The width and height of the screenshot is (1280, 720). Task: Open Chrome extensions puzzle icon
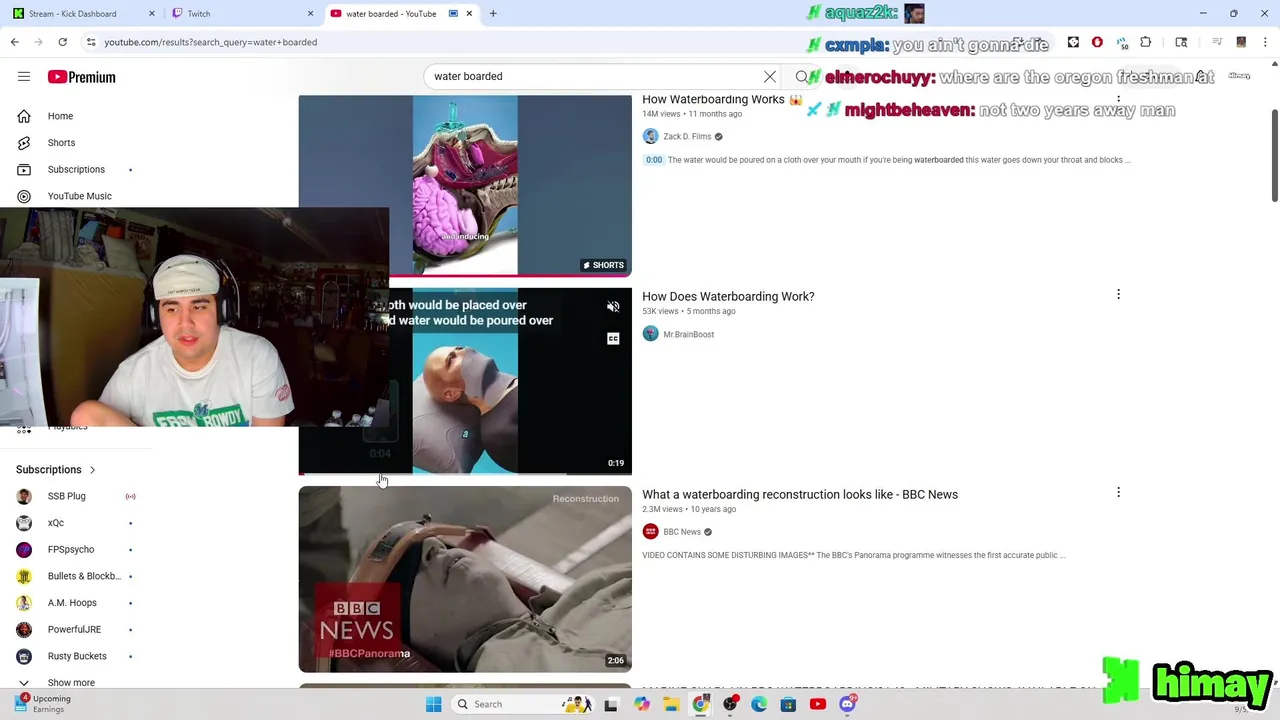pyautogui.click(x=1146, y=42)
